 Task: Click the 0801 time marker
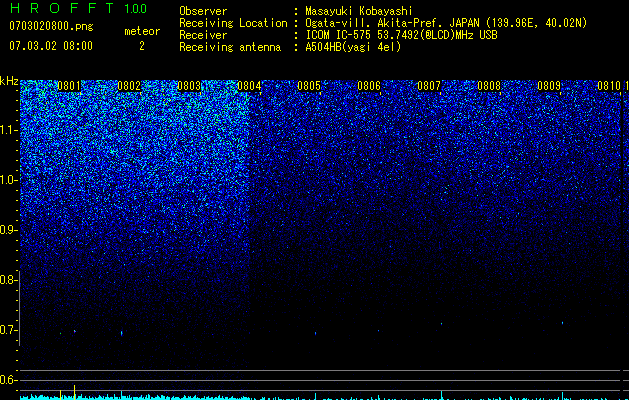pyautogui.click(x=69, y=86)
